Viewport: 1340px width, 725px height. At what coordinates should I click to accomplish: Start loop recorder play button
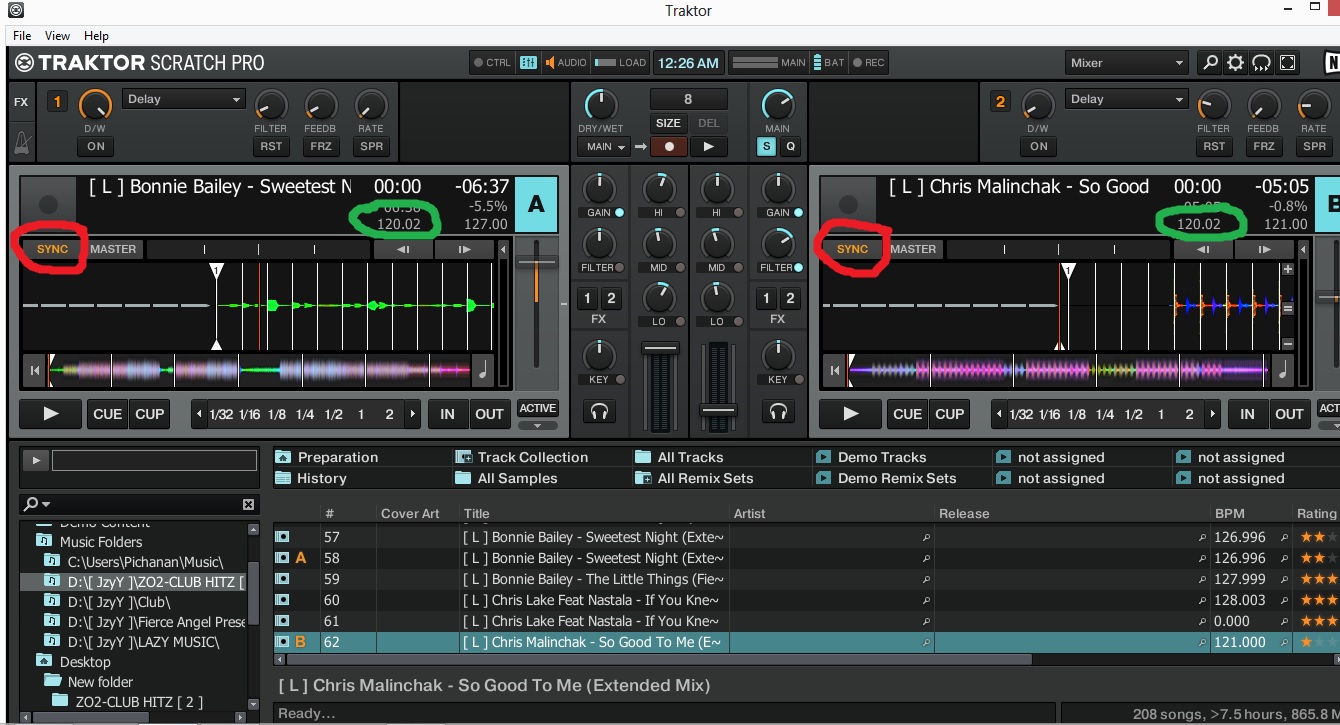(x=709, y=146)
